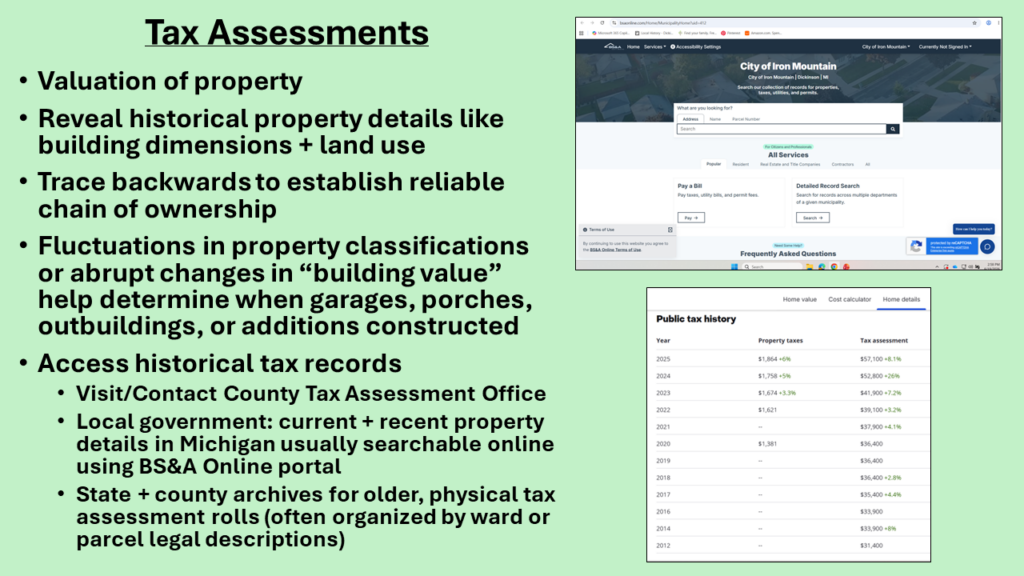Click the Windows taskbar search box
Image resolution: width=1024 pixels, height=576 pixels.
coord(773,266)
